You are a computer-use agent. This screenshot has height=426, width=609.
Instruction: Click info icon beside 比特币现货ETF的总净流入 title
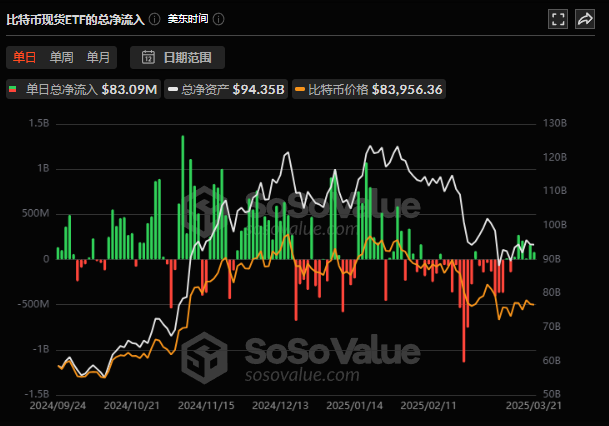pos(155,19)
